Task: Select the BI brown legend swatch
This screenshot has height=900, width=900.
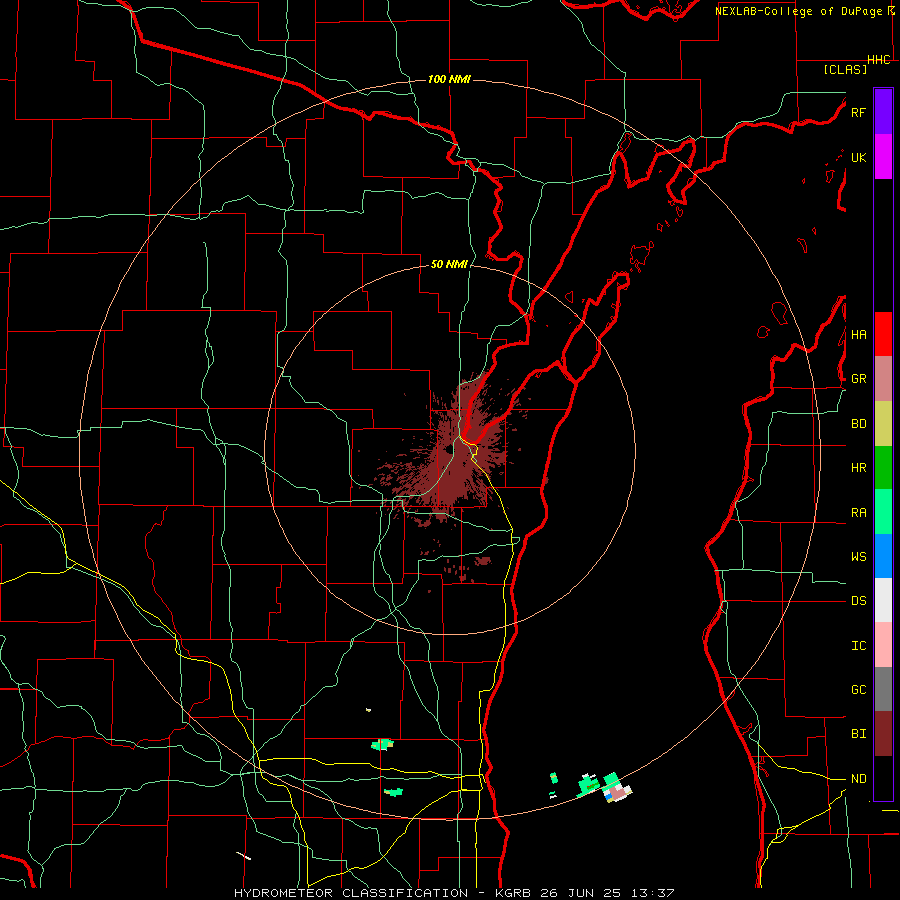Action: point(883,734)
